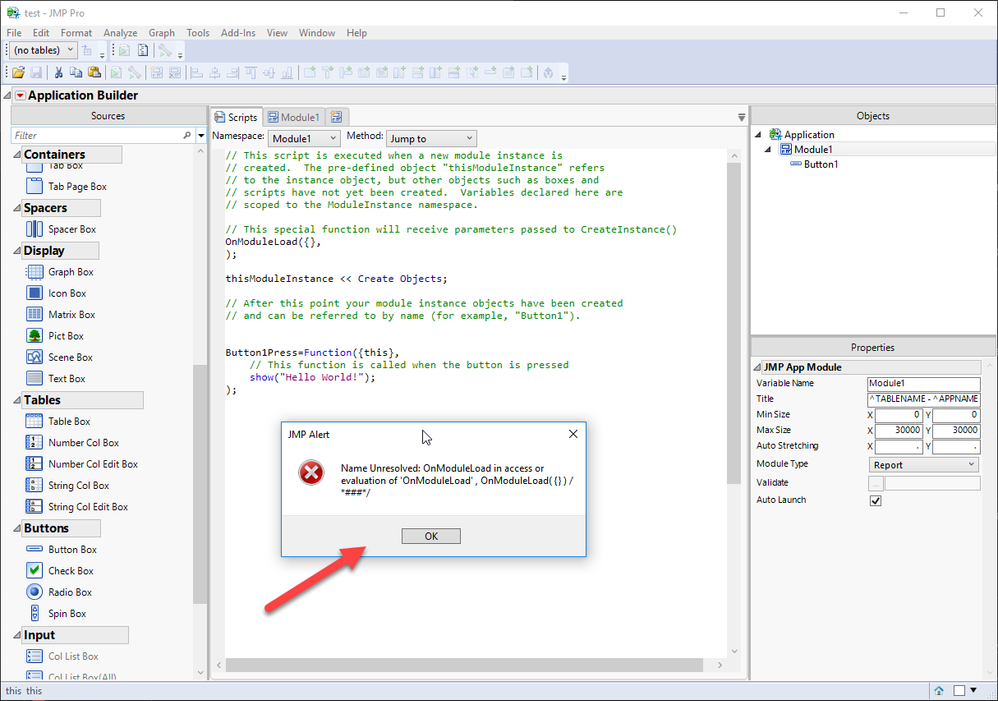Screen dimensions: 998x701
Task: Click the Copy toolbar icon
Action: [x=76, y=73]
